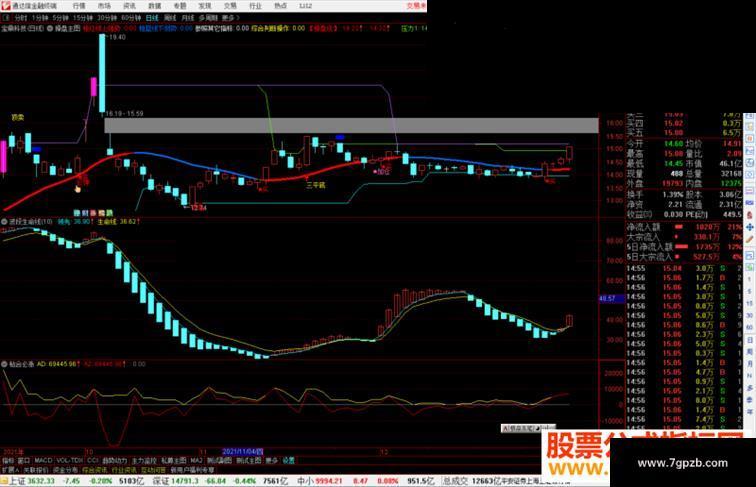The width and height of the screenshot is (756, 487).
Task: Expand the 扩展 panel toggle
Action: coord(10,469)
